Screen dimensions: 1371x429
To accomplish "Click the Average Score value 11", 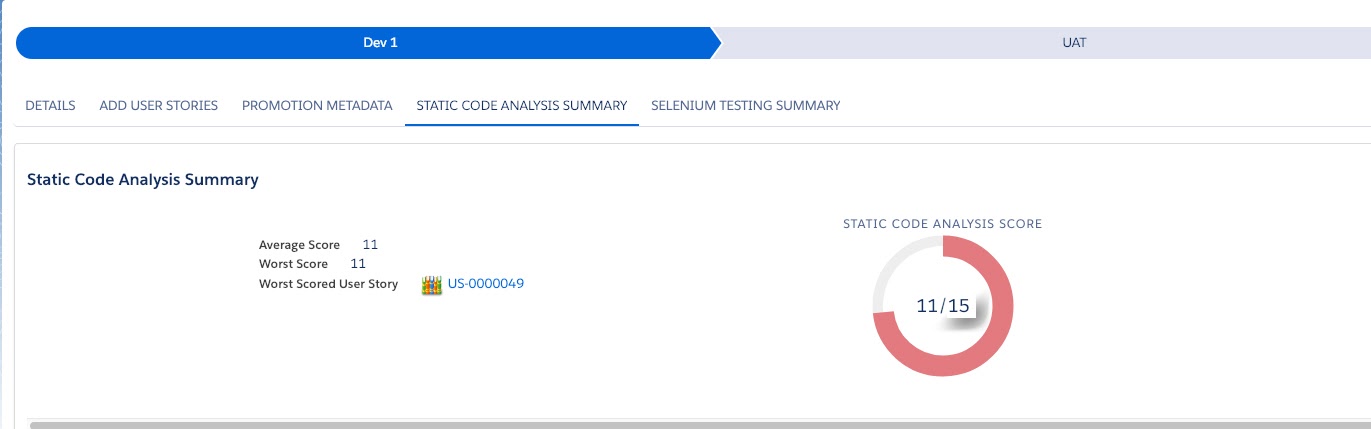I will [x=370, y=245].
